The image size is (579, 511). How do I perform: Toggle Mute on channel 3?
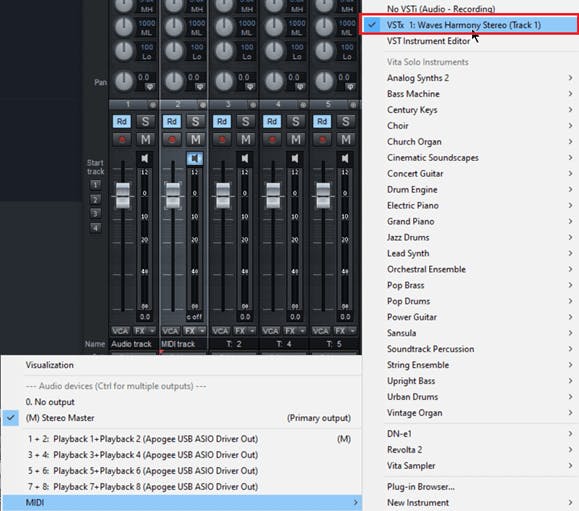246,140
